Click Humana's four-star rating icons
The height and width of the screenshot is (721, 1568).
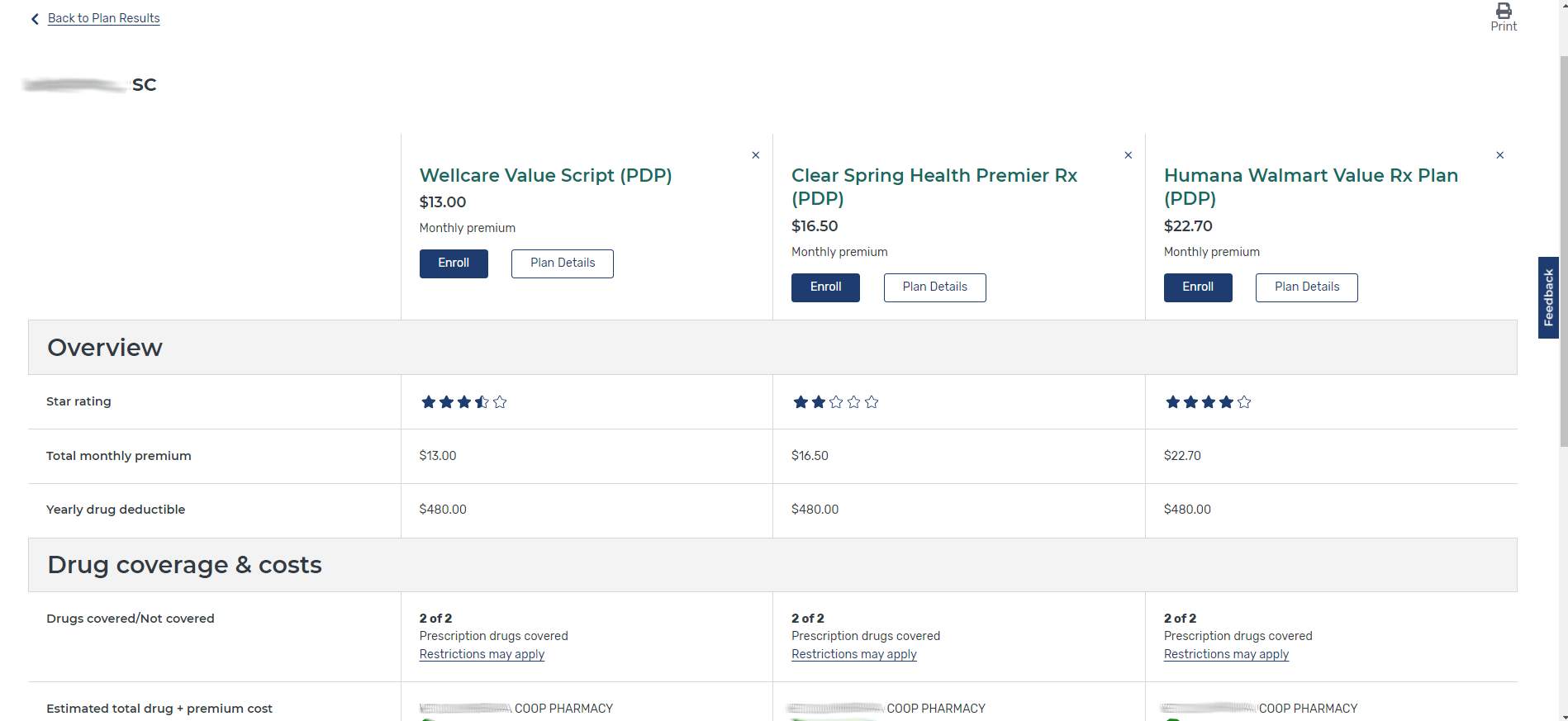[x=1207, y=401]
